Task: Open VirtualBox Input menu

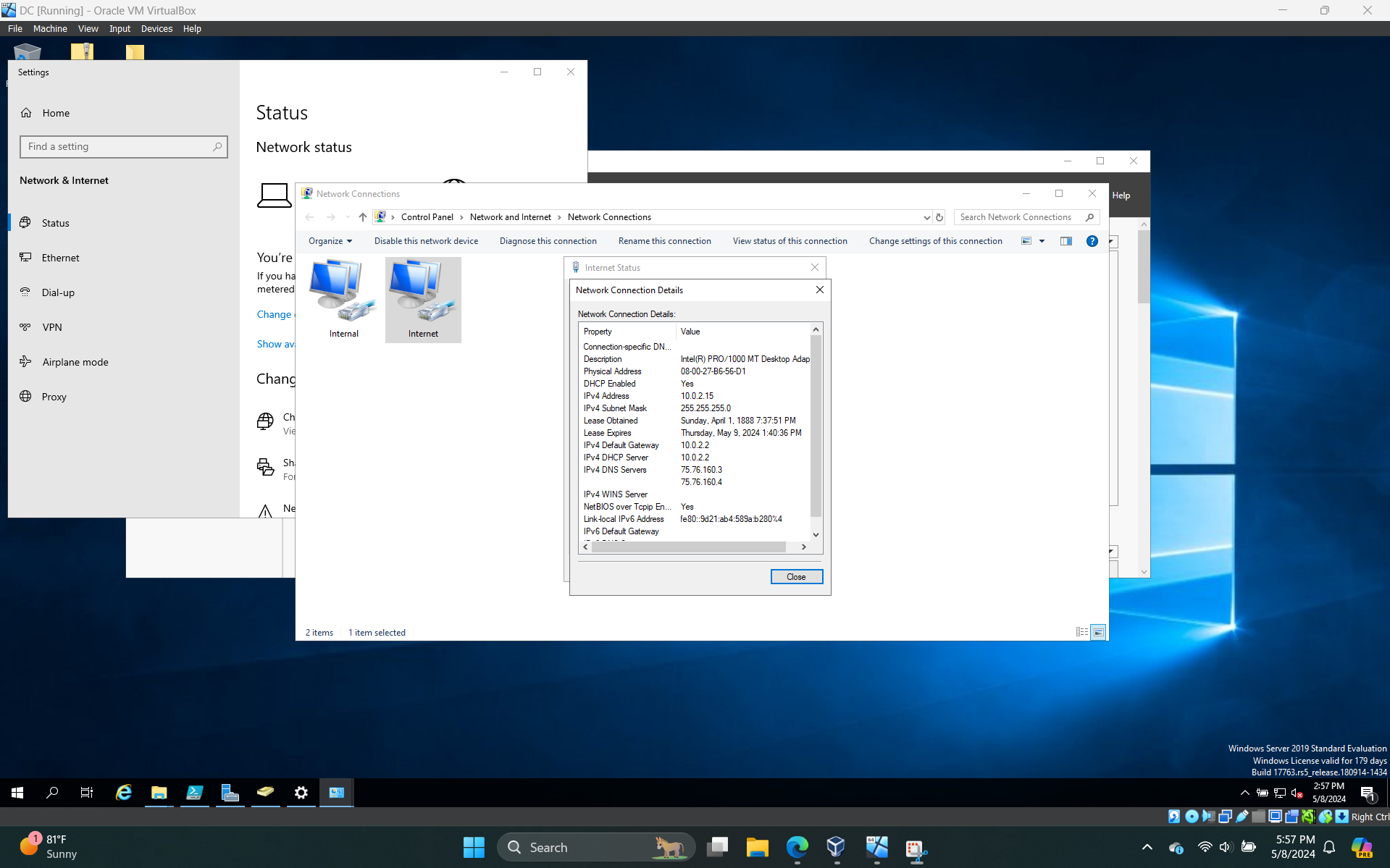Action: click(120, 29)
